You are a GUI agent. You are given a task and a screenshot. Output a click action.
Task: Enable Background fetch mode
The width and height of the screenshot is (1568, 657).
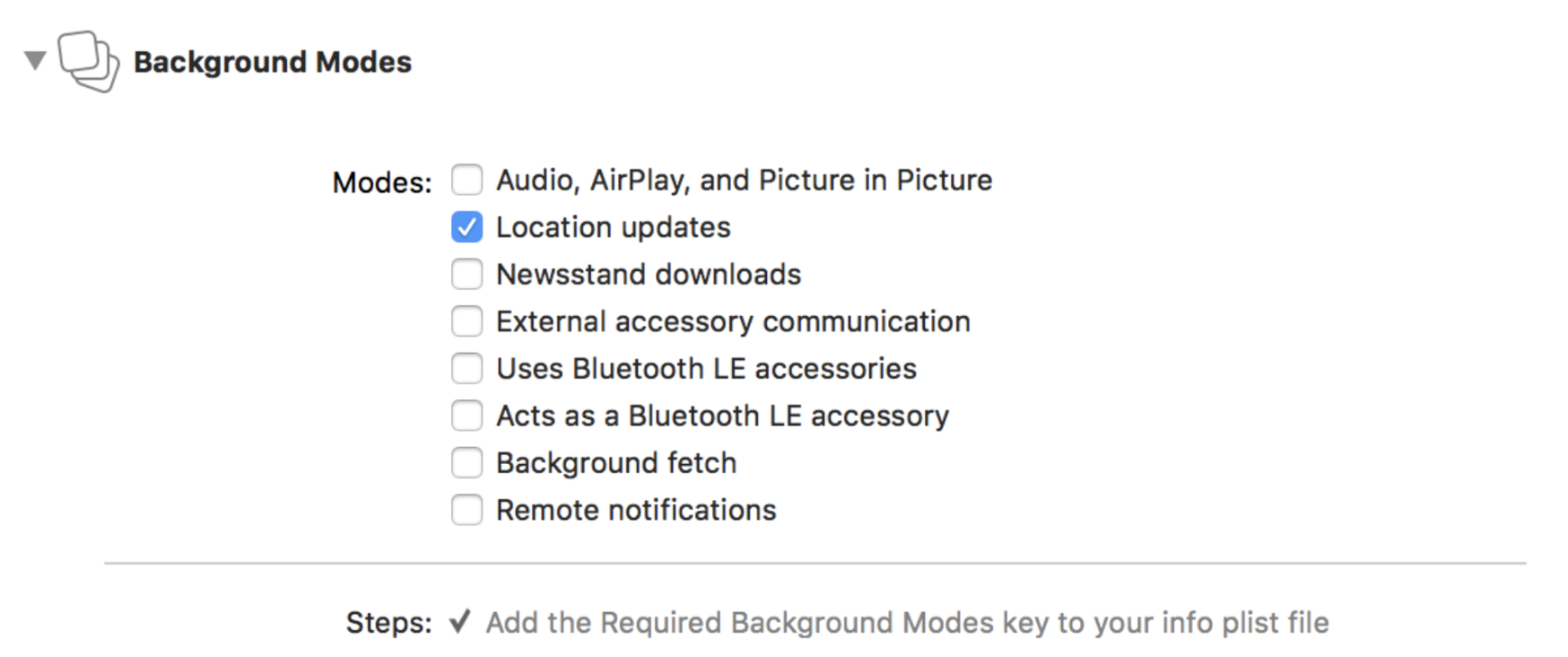(466, 462)
